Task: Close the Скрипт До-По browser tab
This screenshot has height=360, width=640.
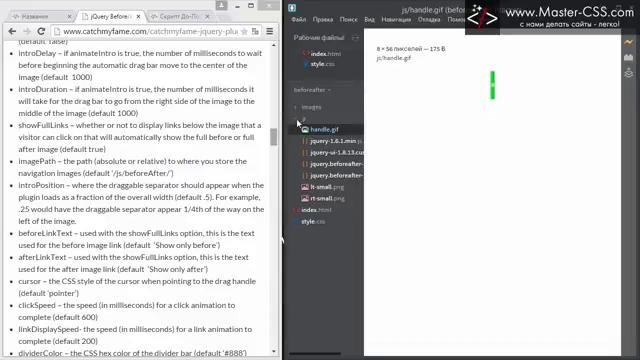Action: coord(207,17)
